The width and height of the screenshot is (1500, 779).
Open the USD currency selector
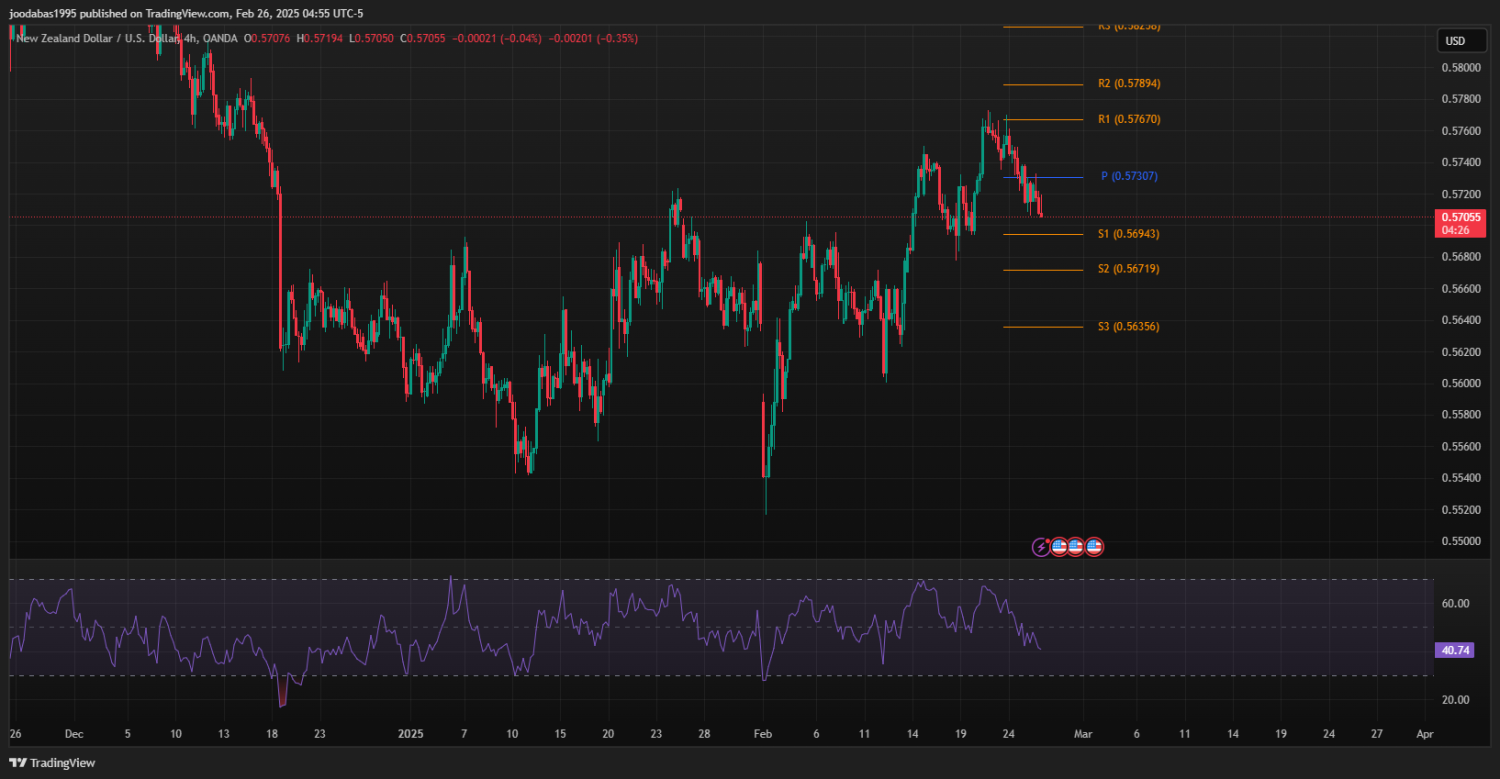click(x=1455, y=41)
